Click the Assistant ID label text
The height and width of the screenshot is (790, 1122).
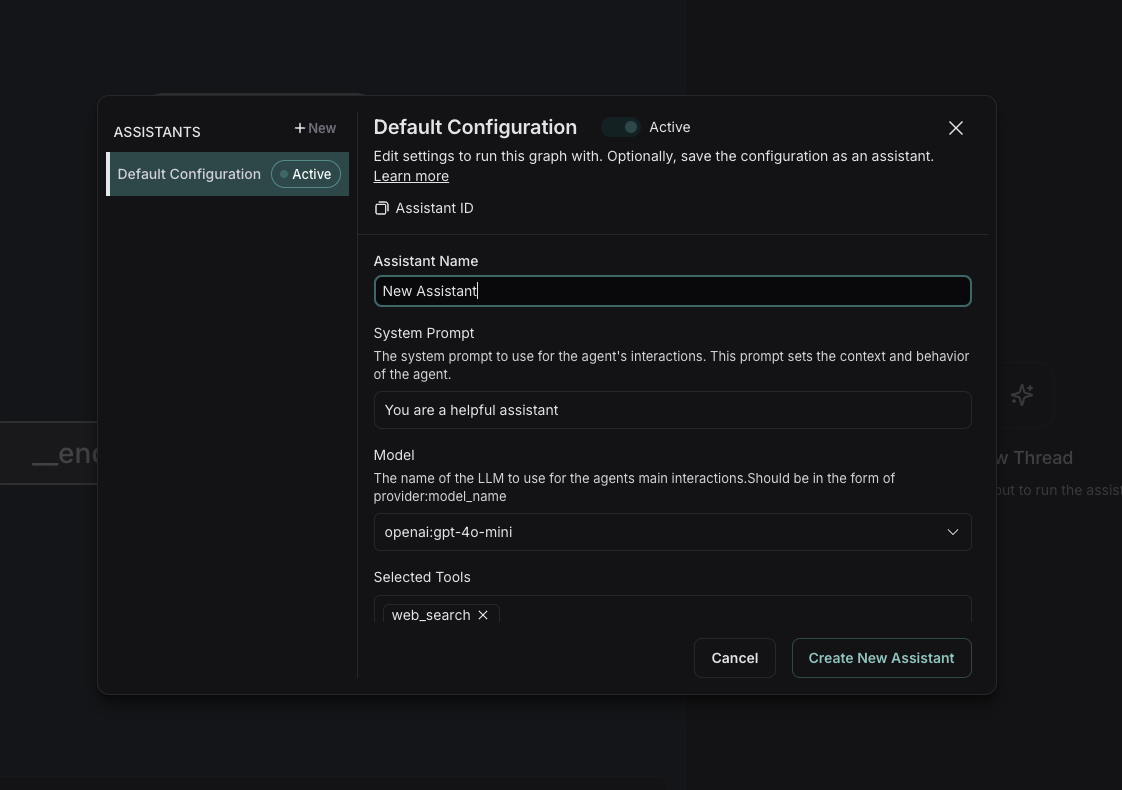[434, 208]
